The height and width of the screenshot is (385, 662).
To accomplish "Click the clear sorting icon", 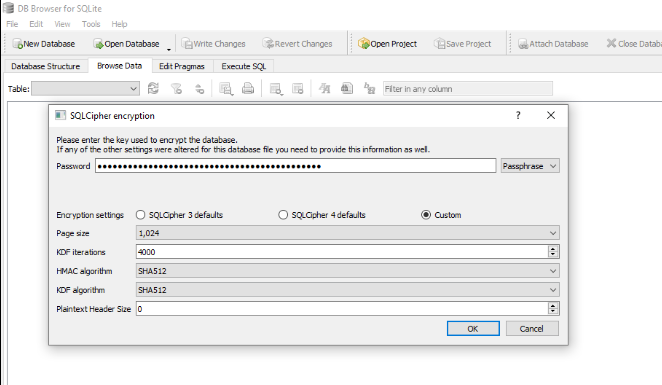I will point(199,89).
